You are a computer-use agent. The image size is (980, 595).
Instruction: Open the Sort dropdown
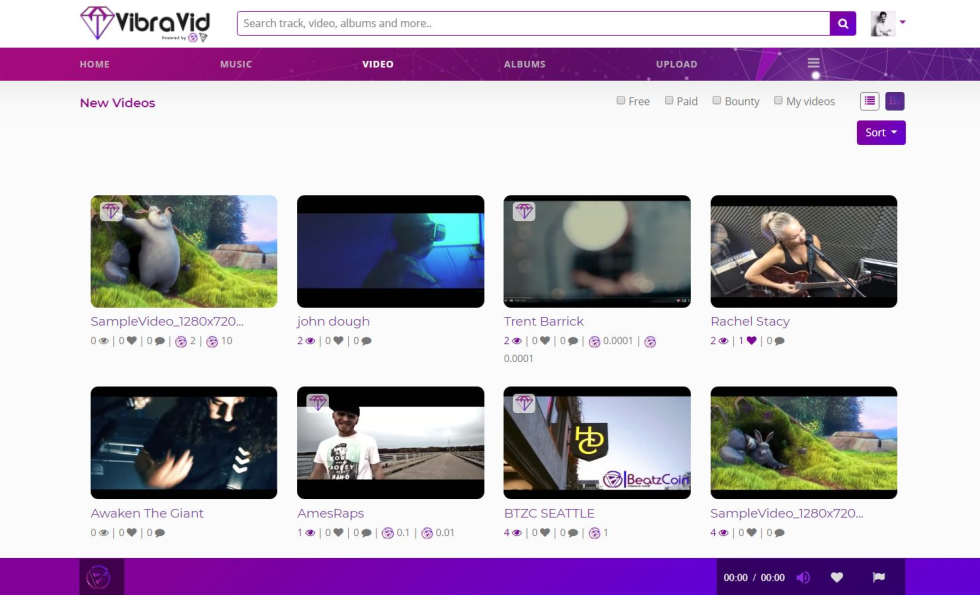pyautogui.click(x=880, y=132)
